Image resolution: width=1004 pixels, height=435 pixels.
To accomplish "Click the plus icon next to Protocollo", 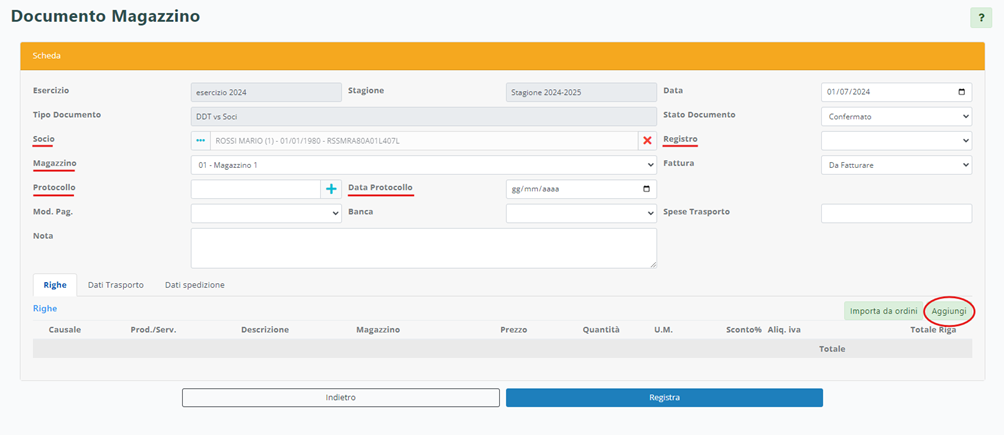I will (331, 189).
